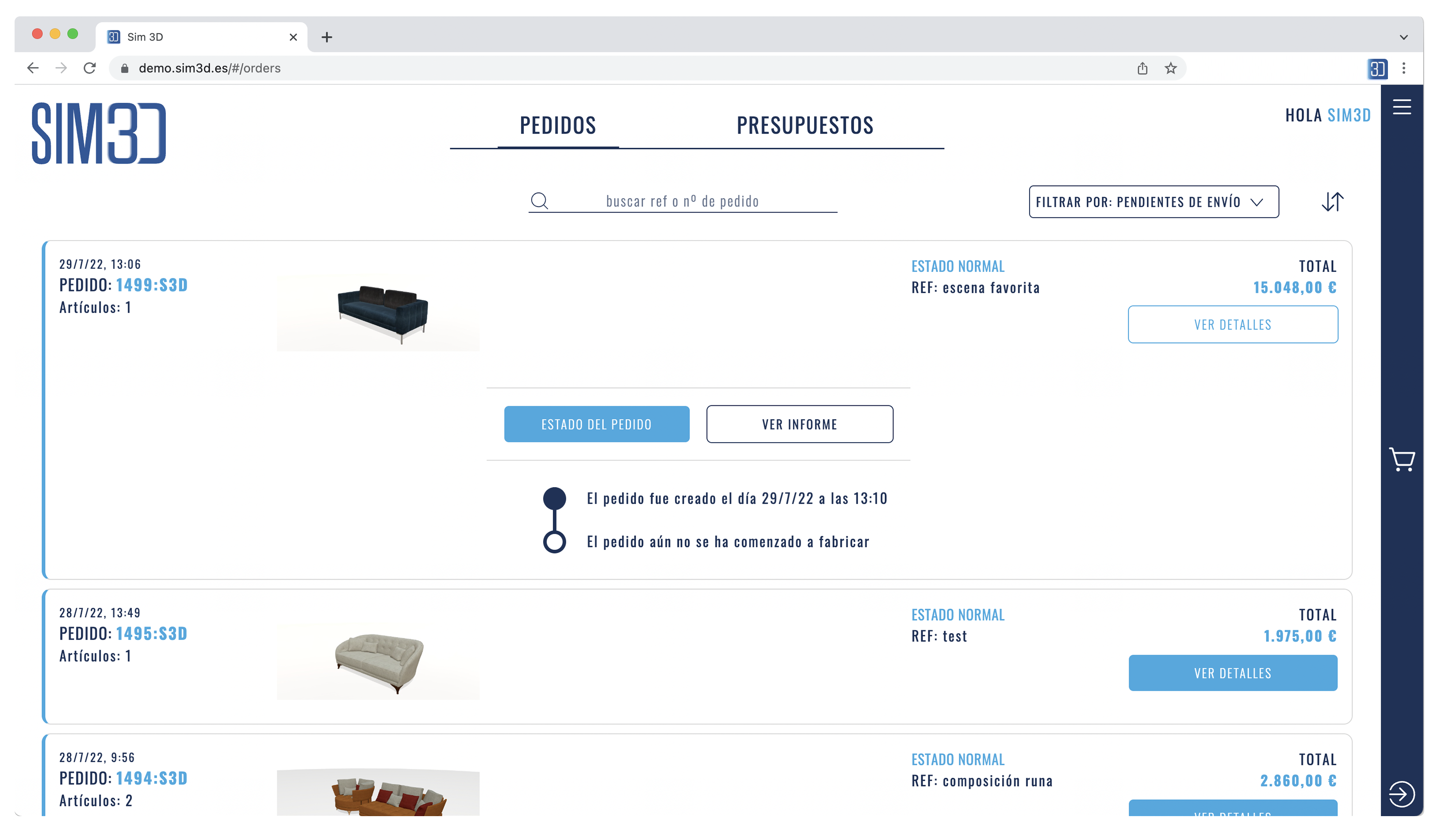1441x840 pixels.
Task: Expand the tab list chevron
Action: [x=1404, y=37]
